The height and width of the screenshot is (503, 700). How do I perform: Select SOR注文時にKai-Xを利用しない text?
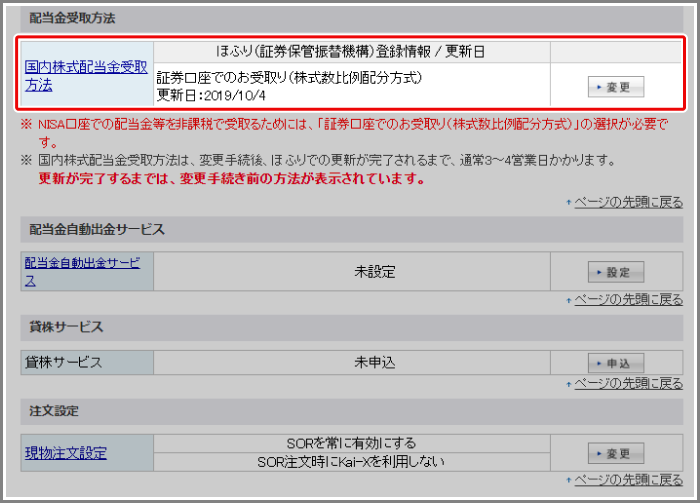point(351,461)
